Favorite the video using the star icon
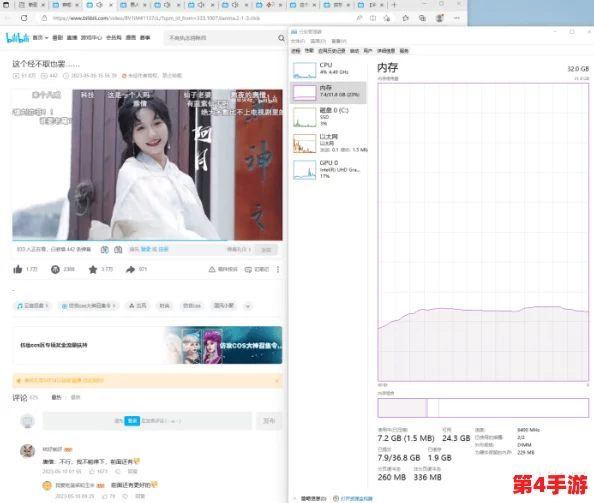This screenshot has width=594, height=503. click(93, 269)
